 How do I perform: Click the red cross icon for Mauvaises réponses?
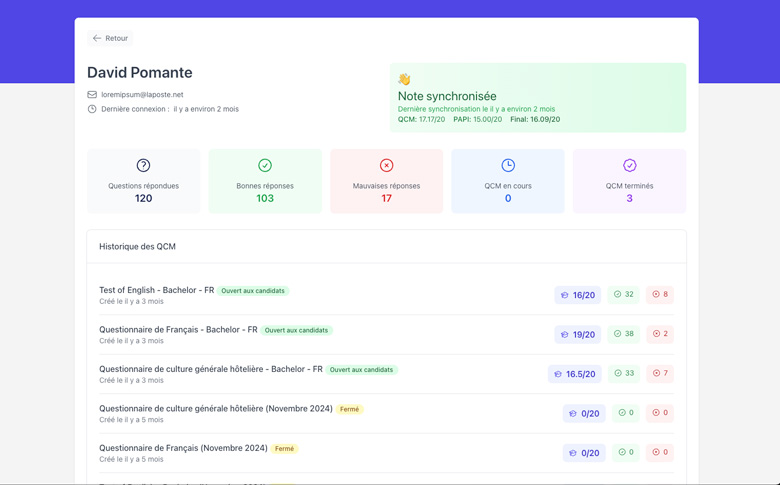(x=386, y=165)
